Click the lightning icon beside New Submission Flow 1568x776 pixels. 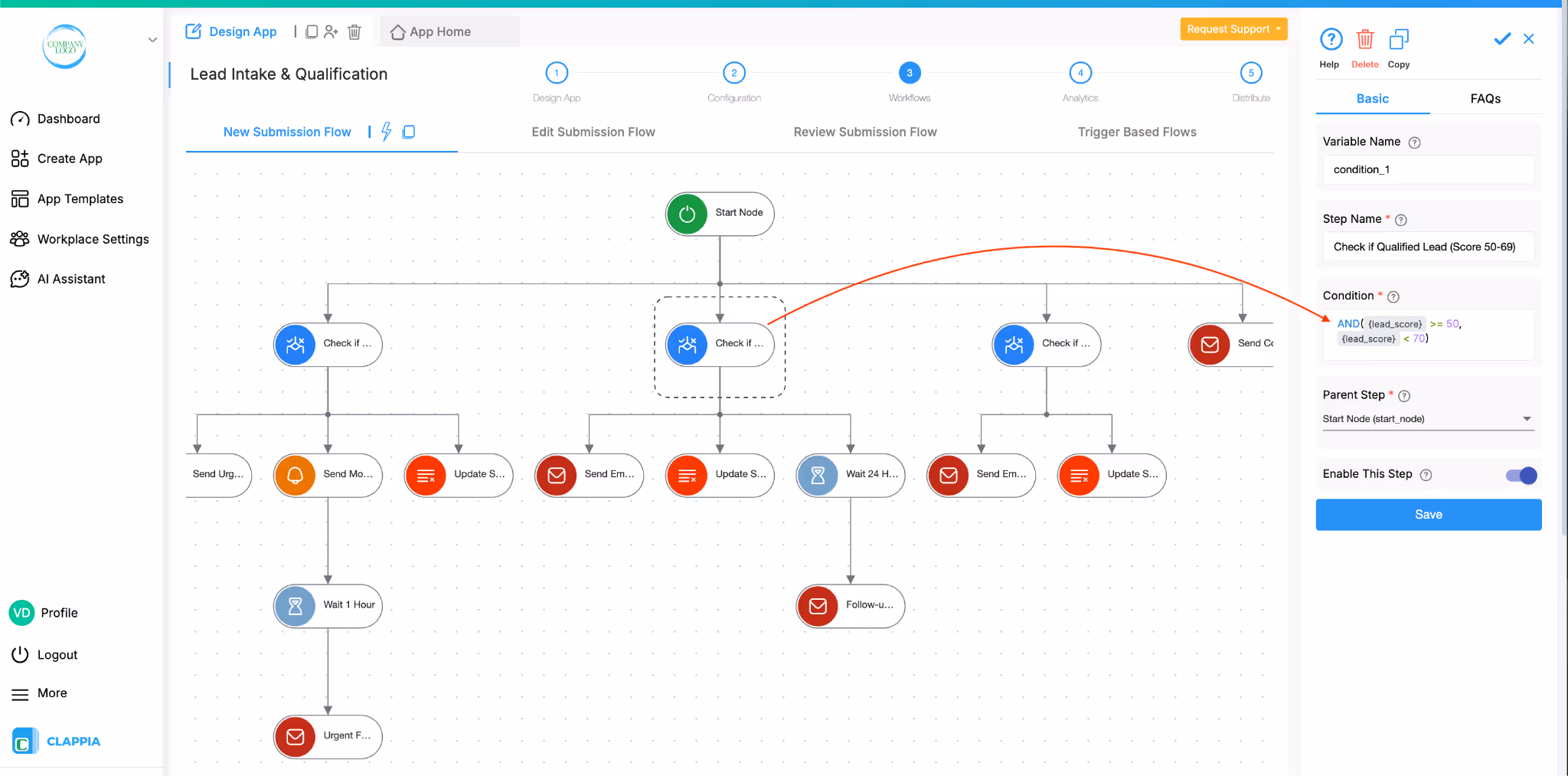pyautogui.click(x=386, y=131)
